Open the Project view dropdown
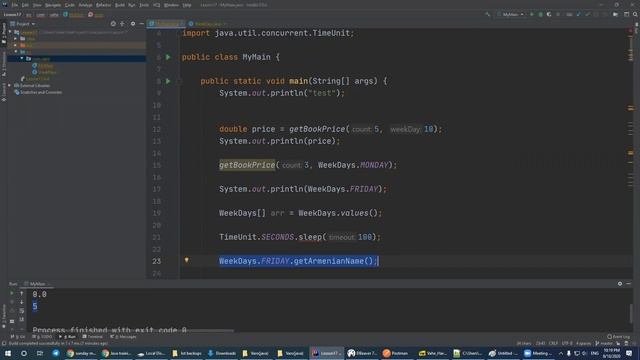This screenshot has width=640, height=360. pyautogui.click(x=22, y=24)
